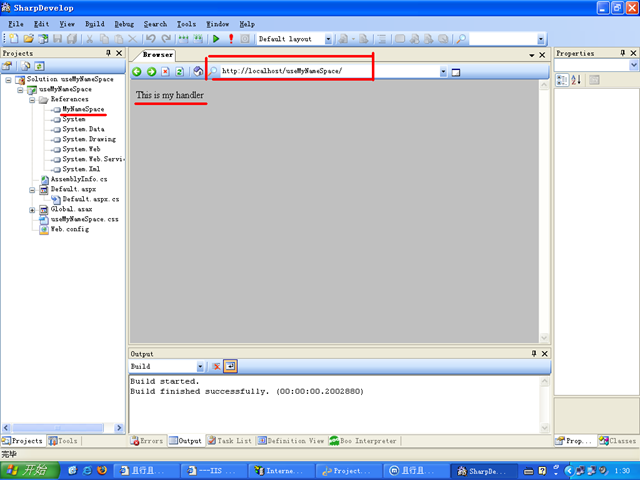
Task: Collapse the Solution useMyNameSpace node
Action: pyautogui.click(x=8, y=80)
